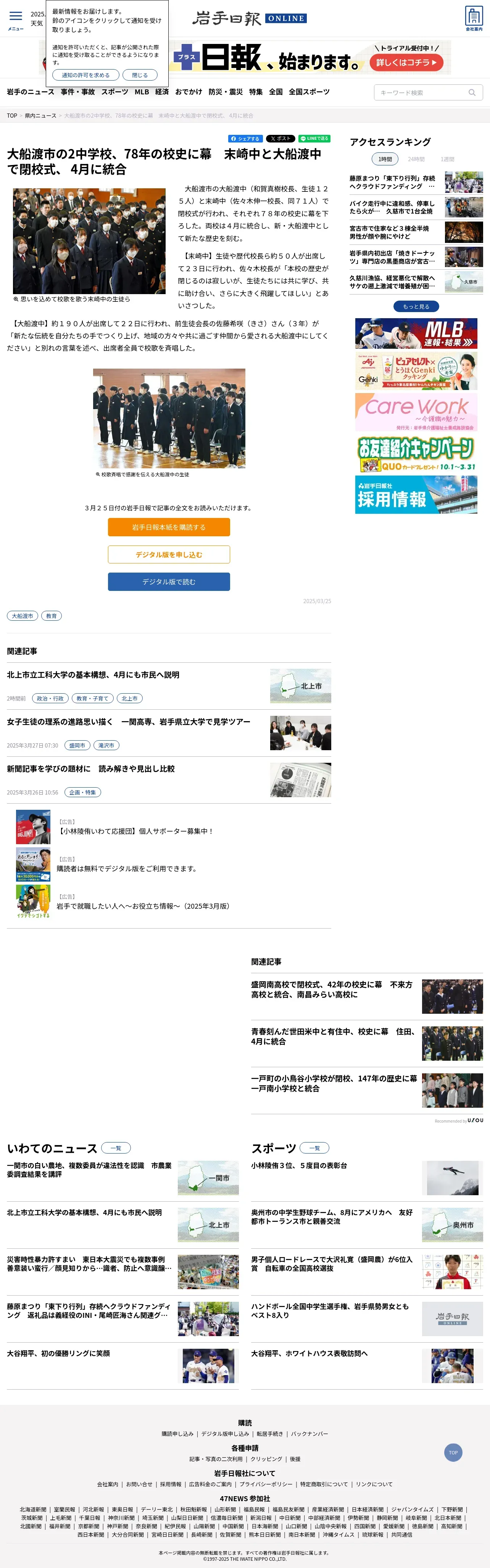Open ranking article 藤原まつり「東下り行列」存続へ

click(x=392, y=182)
